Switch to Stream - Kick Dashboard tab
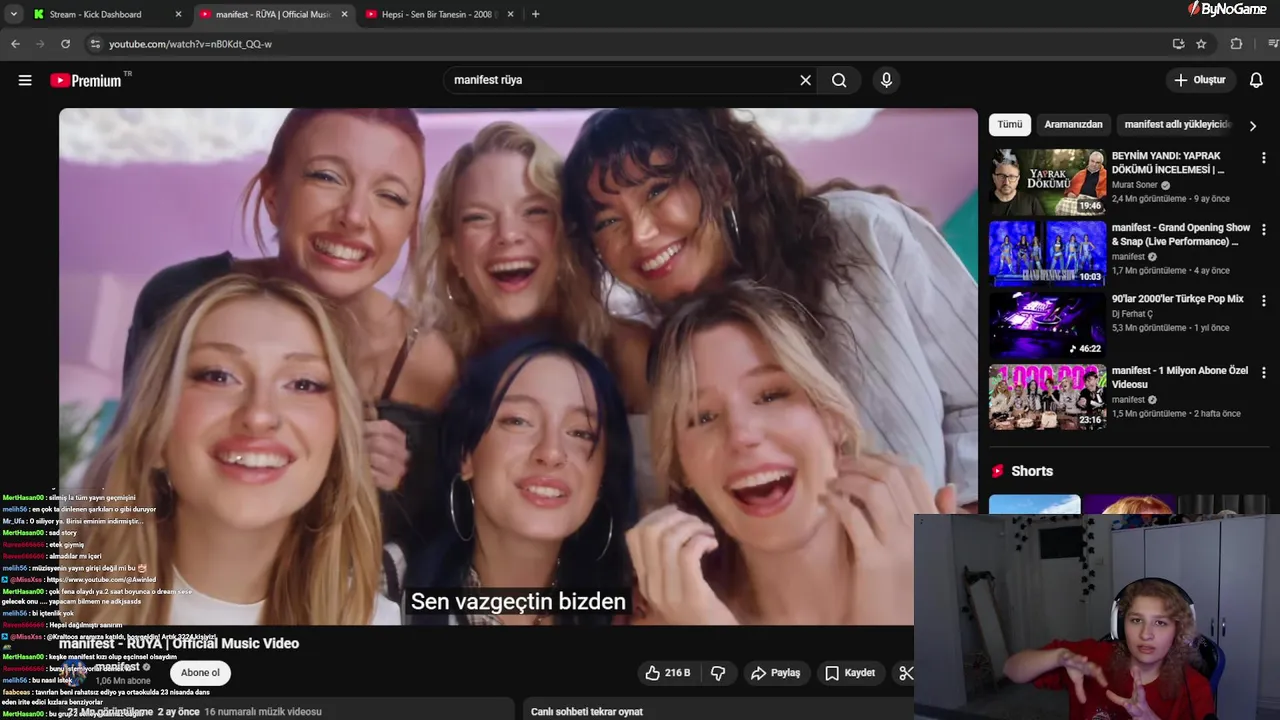The height and width of the screenshot is (720, 1280). [96, 14]
